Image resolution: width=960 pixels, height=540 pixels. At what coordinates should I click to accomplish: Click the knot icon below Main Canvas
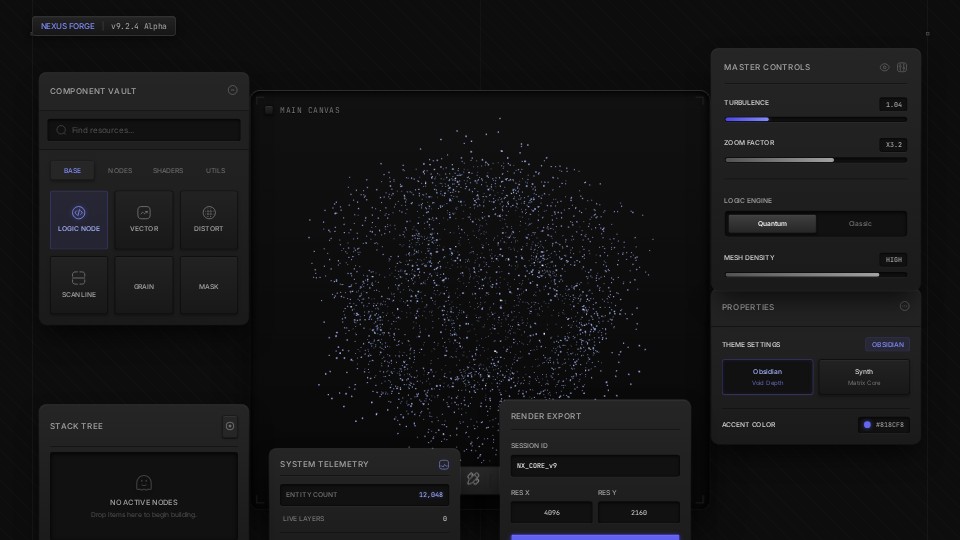pyautogui.click(x=473, y=479)
